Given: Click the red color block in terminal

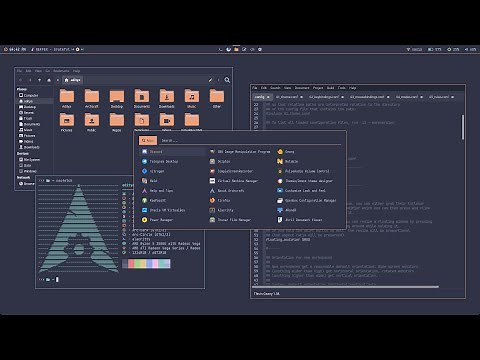Looking at the screenshot, I should pyautogui.click(x=131, y=264).
